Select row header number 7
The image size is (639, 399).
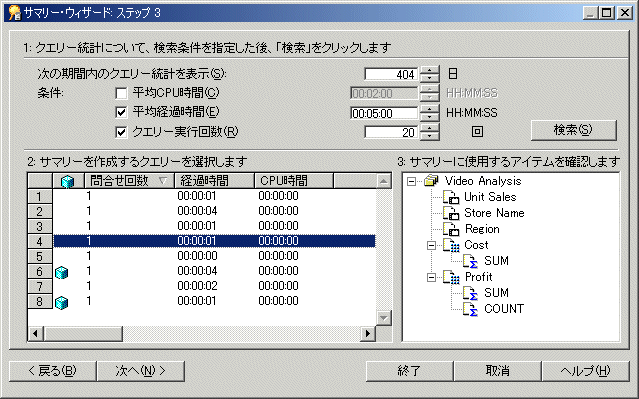(40, 287)
